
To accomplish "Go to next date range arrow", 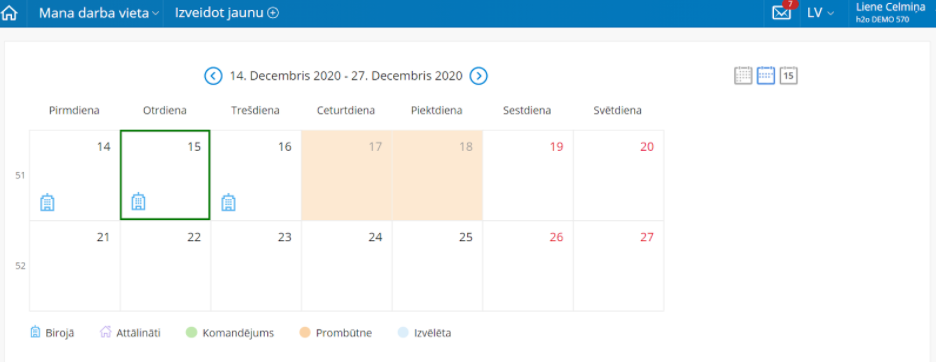I will 478,76.
